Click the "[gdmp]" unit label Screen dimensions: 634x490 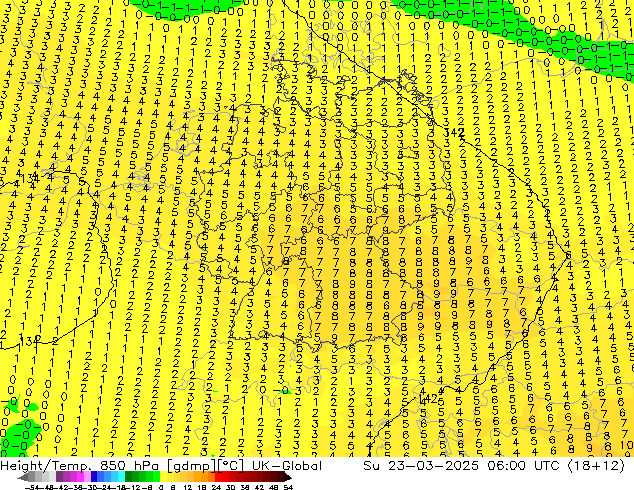(x=192, y=466)
